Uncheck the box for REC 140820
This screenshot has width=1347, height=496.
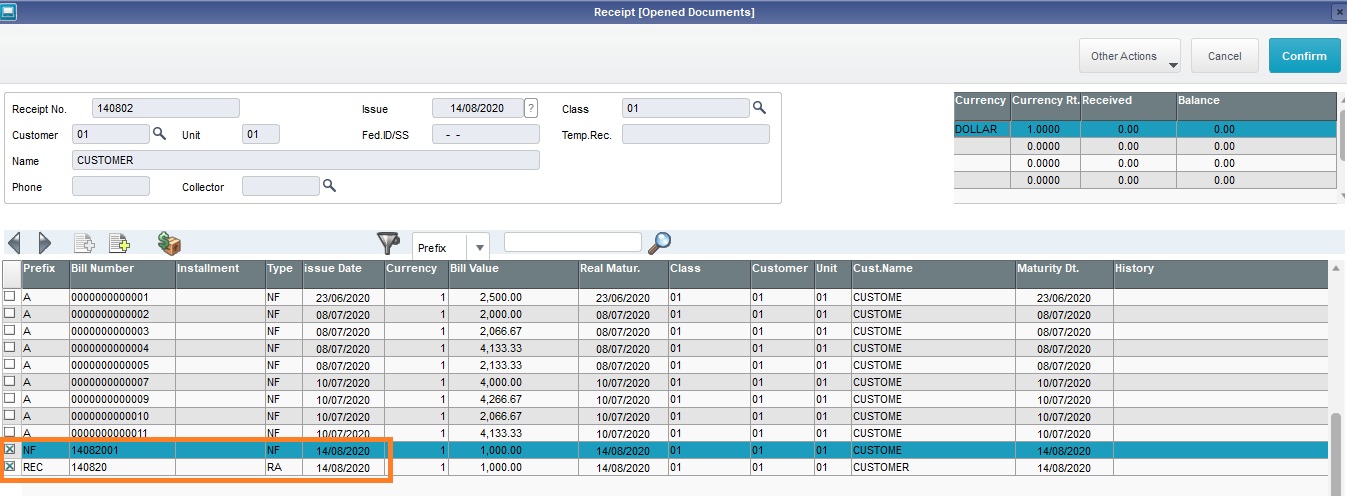(x=10, y=467)
